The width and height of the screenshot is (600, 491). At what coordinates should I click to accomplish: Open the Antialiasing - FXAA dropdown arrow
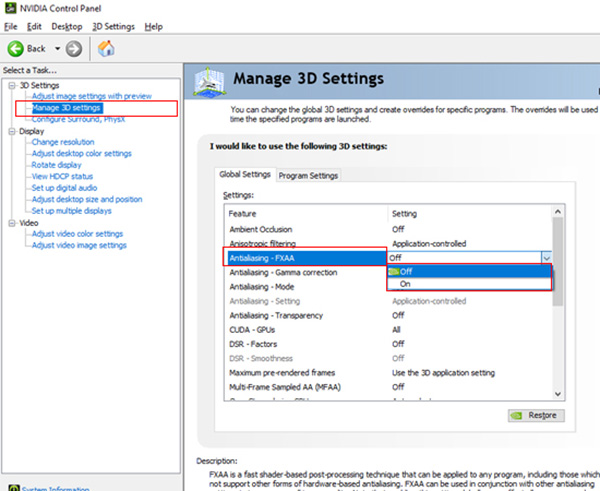pyautogui.click(x=545, y=258)
